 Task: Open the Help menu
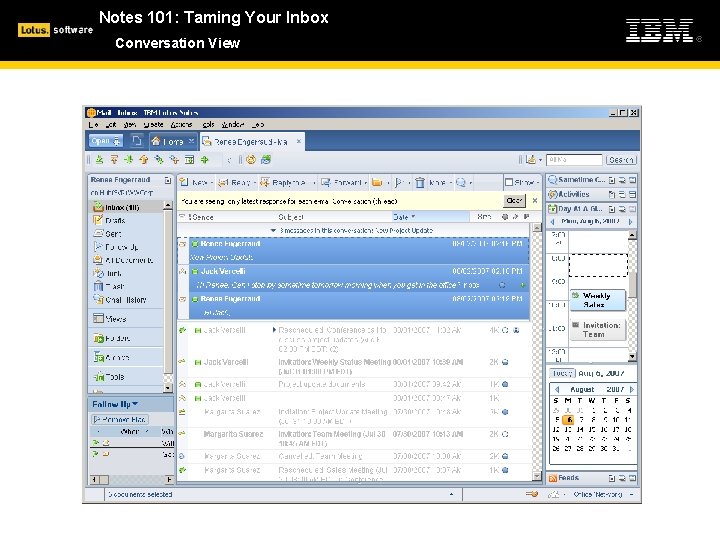[258, 124]
